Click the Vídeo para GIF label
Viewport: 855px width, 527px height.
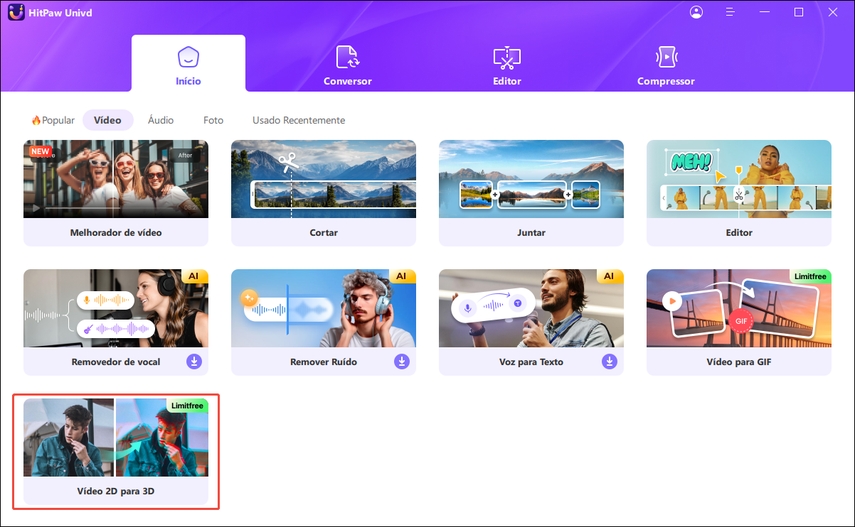pos(739,362)
